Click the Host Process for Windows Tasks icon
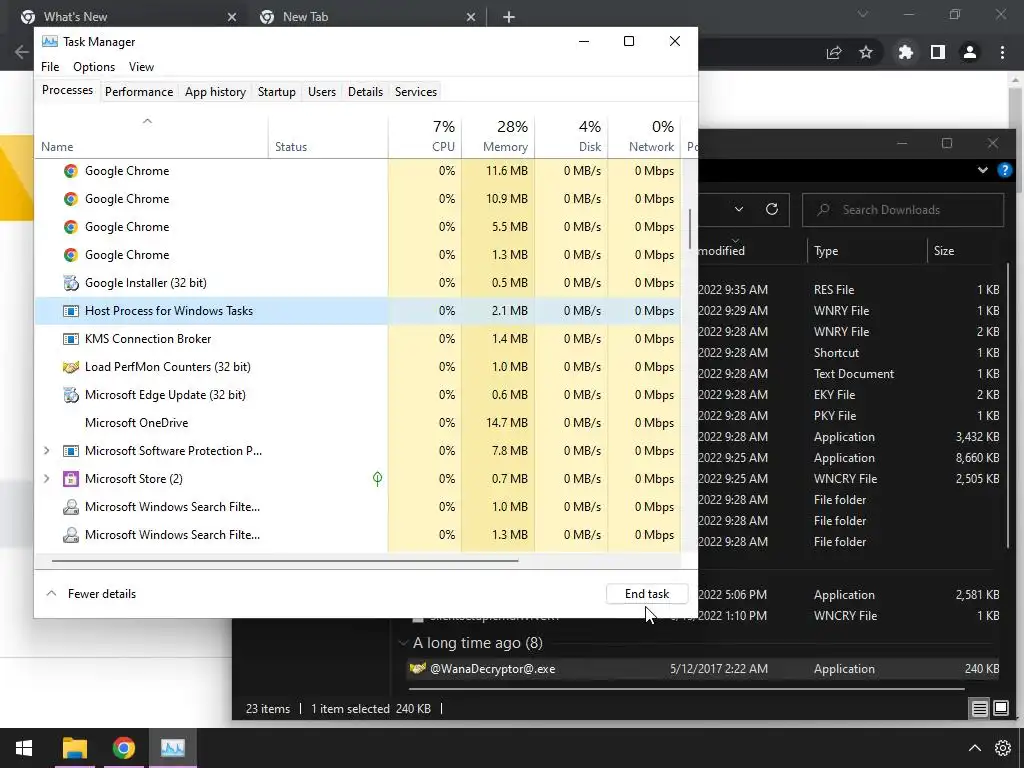The width and height of the screenshot is (1024, 768). (71, 311)
